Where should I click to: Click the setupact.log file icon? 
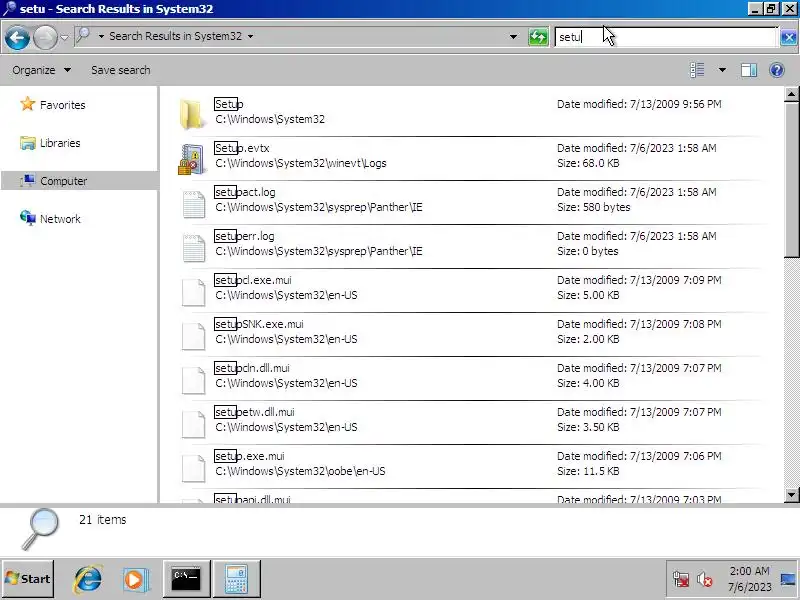193,204
